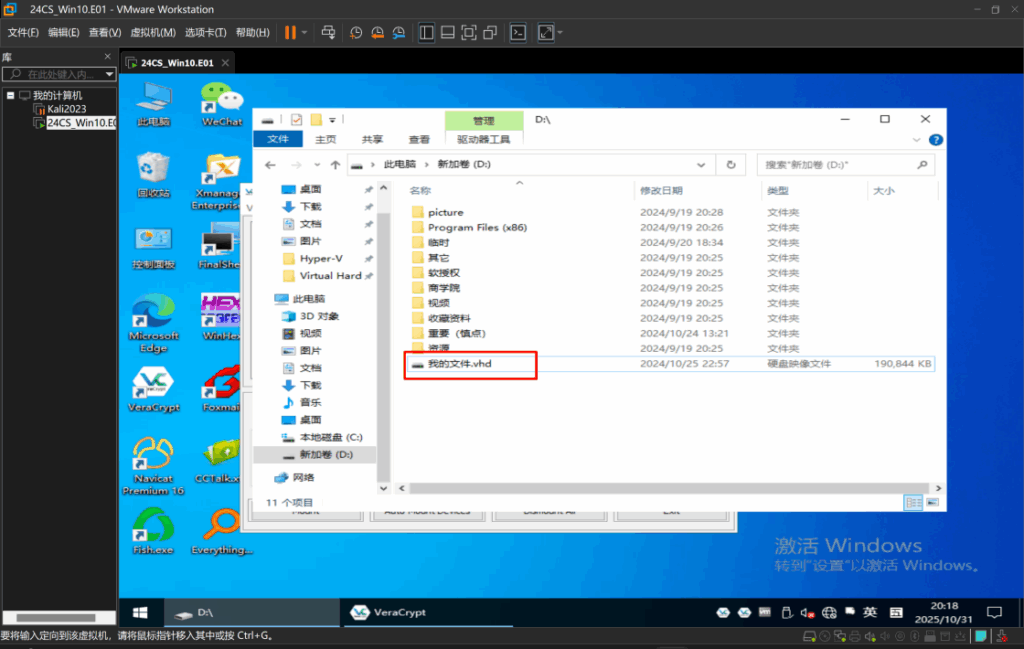Viewport: 1024px width, 649px height.
Task: Open the VMware snapshot manager icon
Action: 400,32
